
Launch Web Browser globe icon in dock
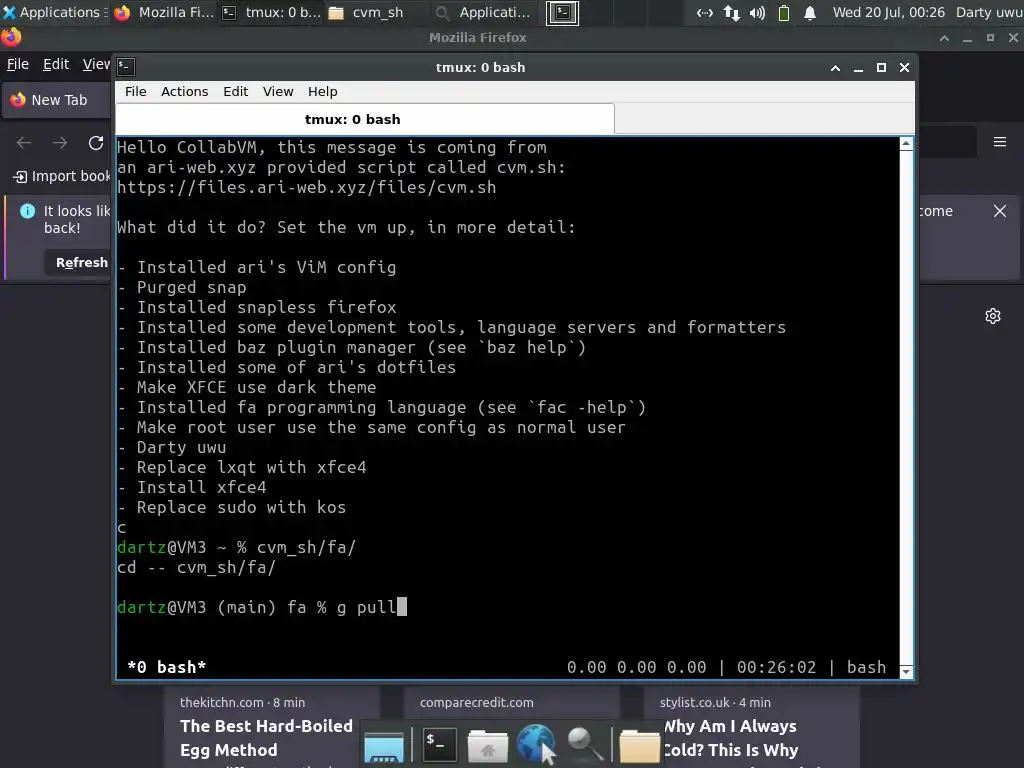536,743
